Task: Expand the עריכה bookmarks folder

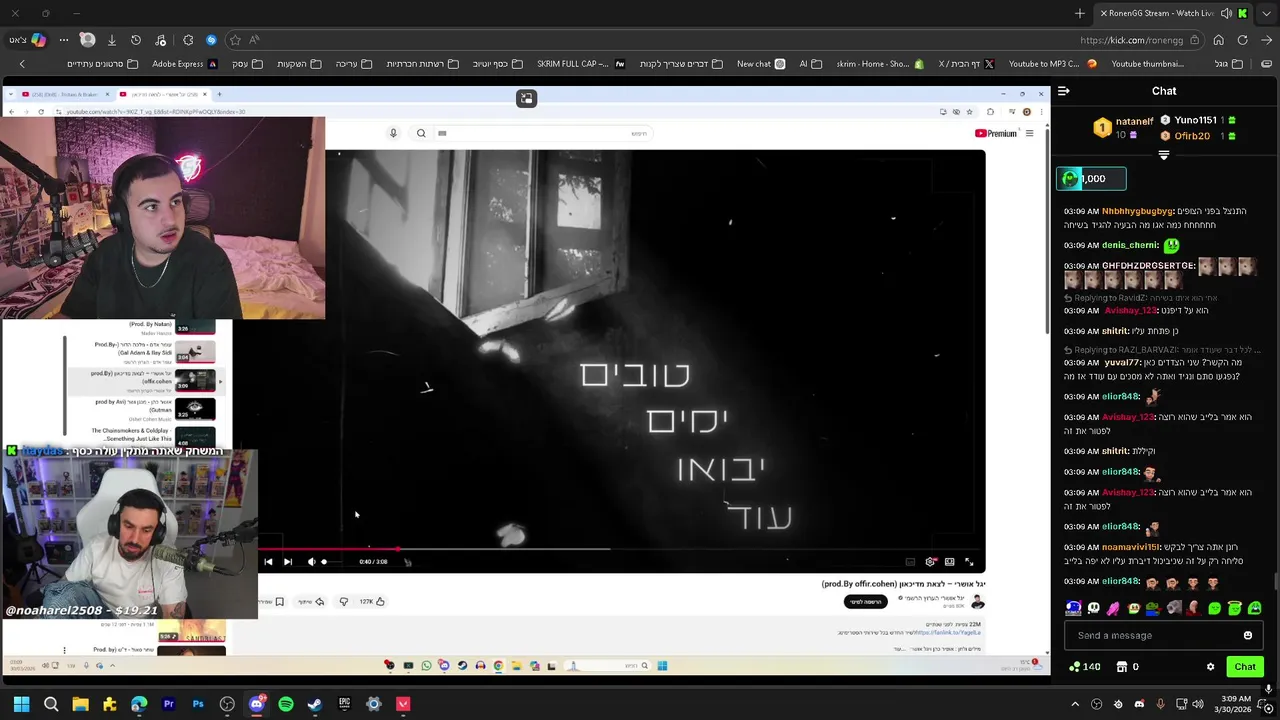Action: 353,64
